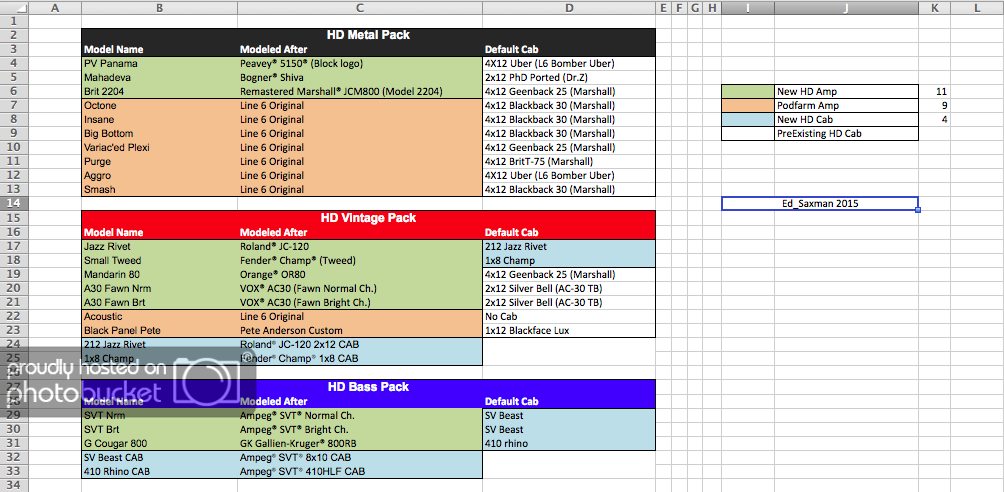Click the select-all corner of the grid
Image resolution: width=1004 pixels, height=492 pixels.
(x=14, y=8)
